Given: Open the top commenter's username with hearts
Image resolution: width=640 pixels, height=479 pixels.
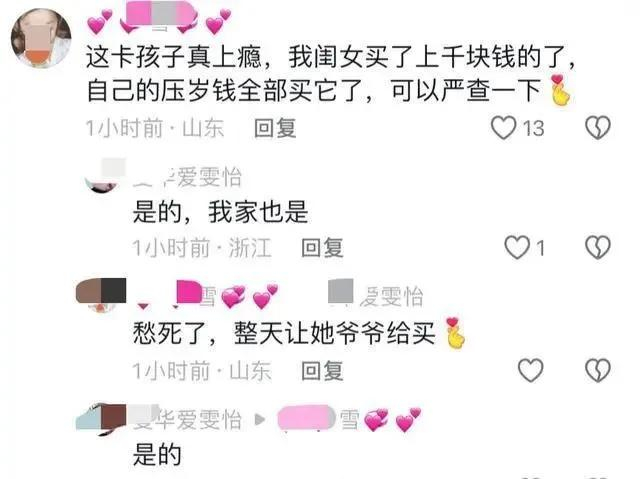Looking at the screenshot, I should [x=159, y=20].
